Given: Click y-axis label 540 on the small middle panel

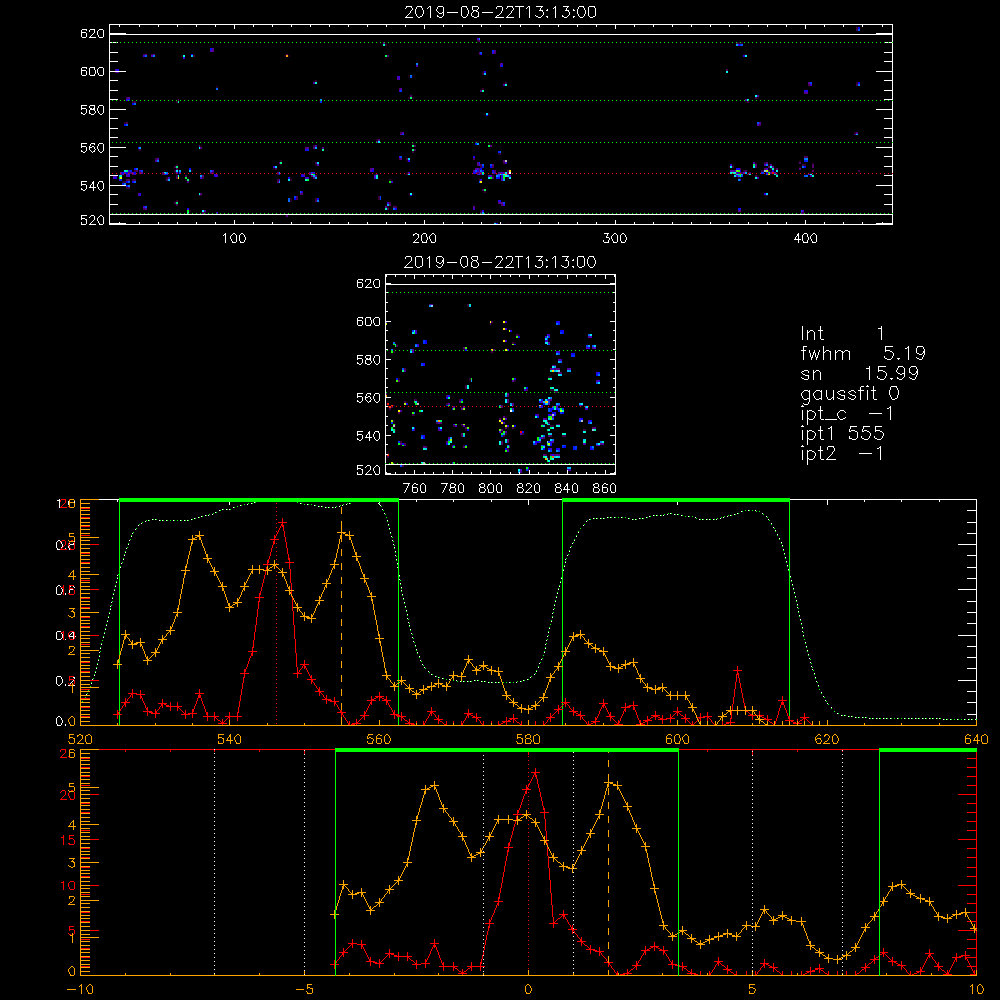Looking at the screenshot, I should 369,436.
